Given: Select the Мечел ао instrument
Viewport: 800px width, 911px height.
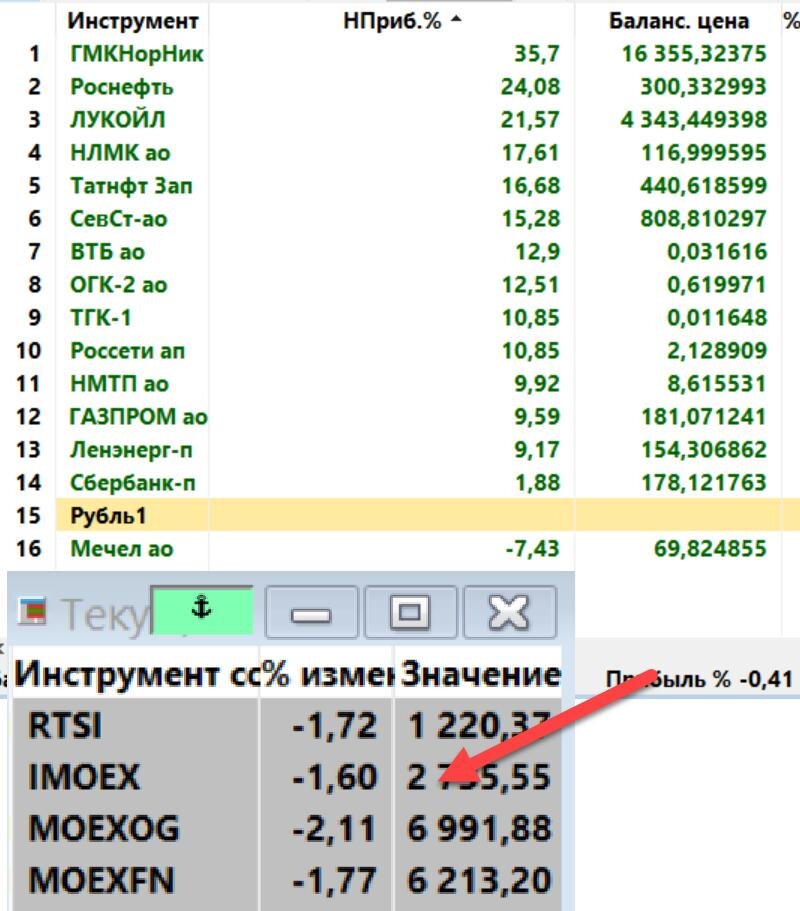Looking at the screenshot, I should pyautogui.click(x=121, y=548).
